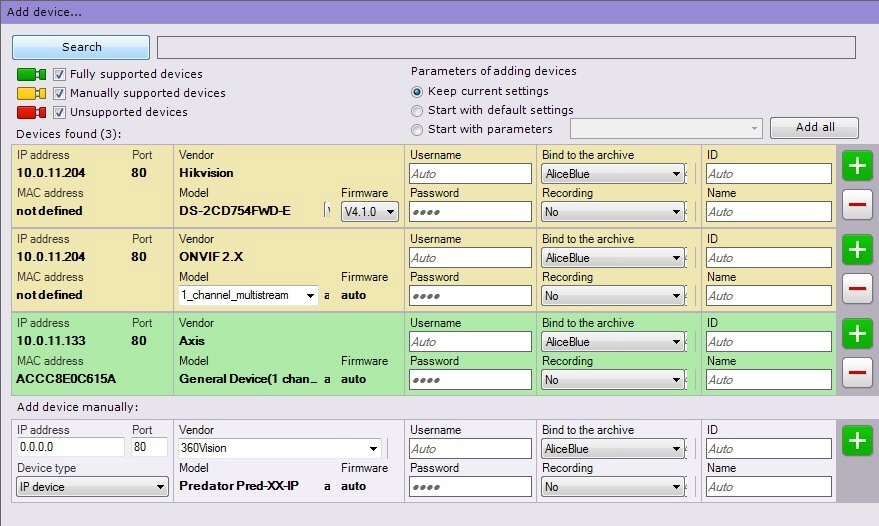Click the Search button
The height and width of the screenshot is (526, 879).
coord(81,47)
